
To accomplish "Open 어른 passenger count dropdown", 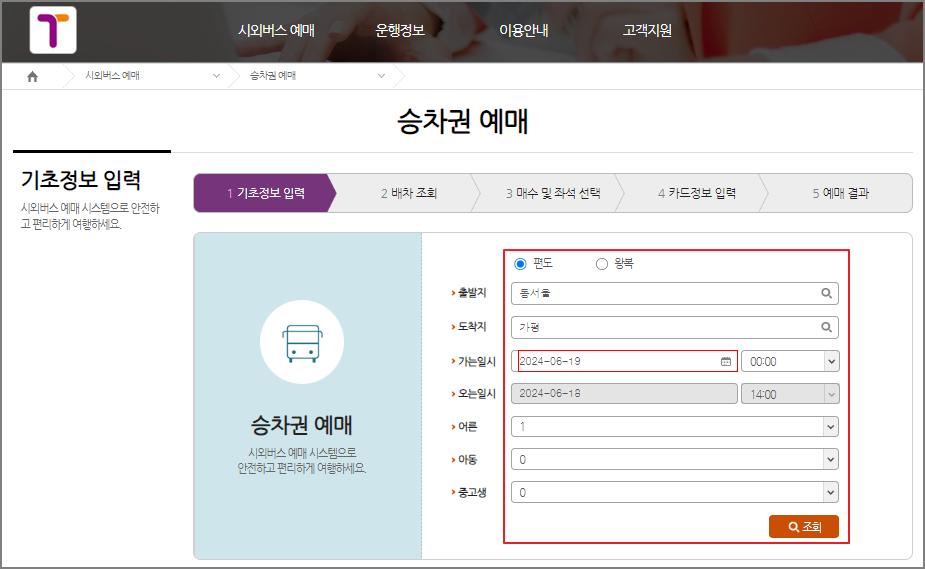I will click(675, 426).
